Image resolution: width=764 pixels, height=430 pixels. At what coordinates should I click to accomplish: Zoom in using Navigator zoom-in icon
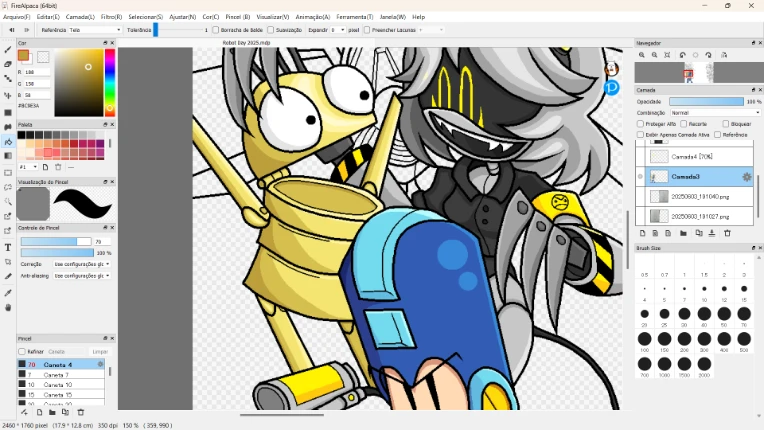coord(642,55)
